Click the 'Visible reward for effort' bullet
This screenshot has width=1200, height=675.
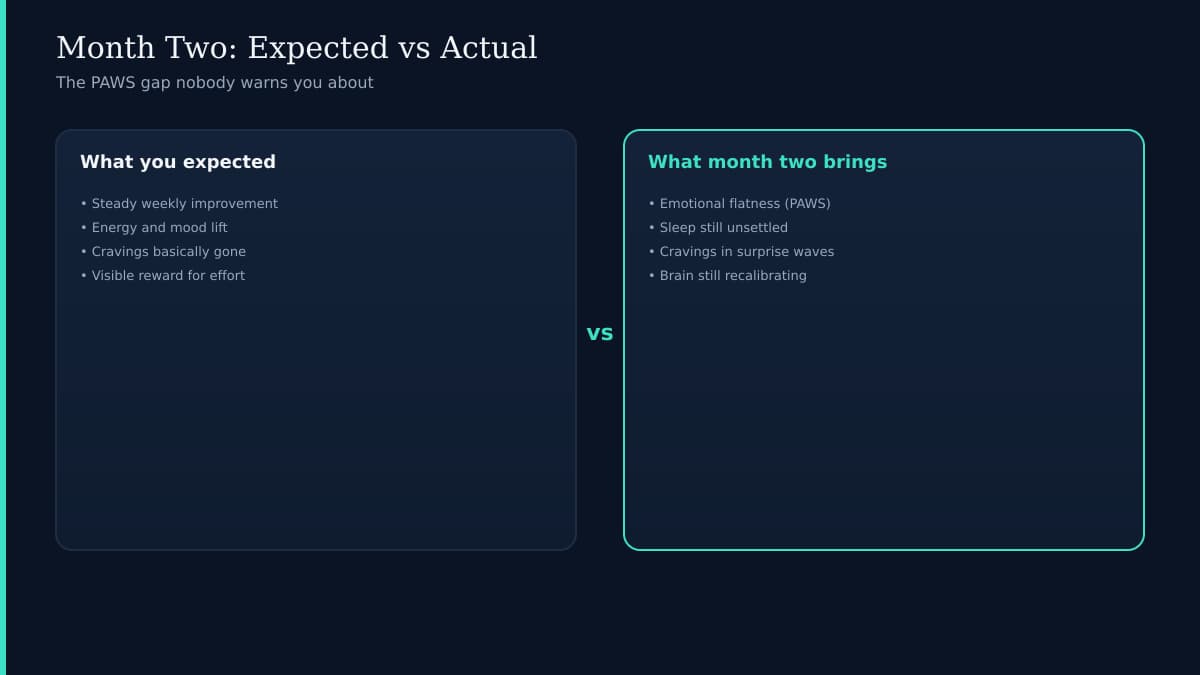[163, 276]
